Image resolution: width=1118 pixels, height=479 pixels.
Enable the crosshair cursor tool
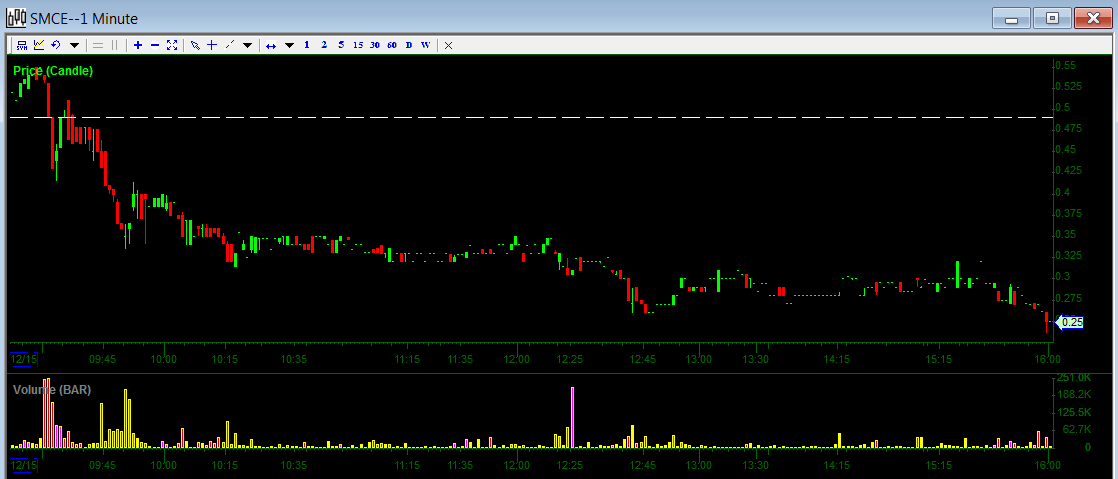[x=212, y=45]
